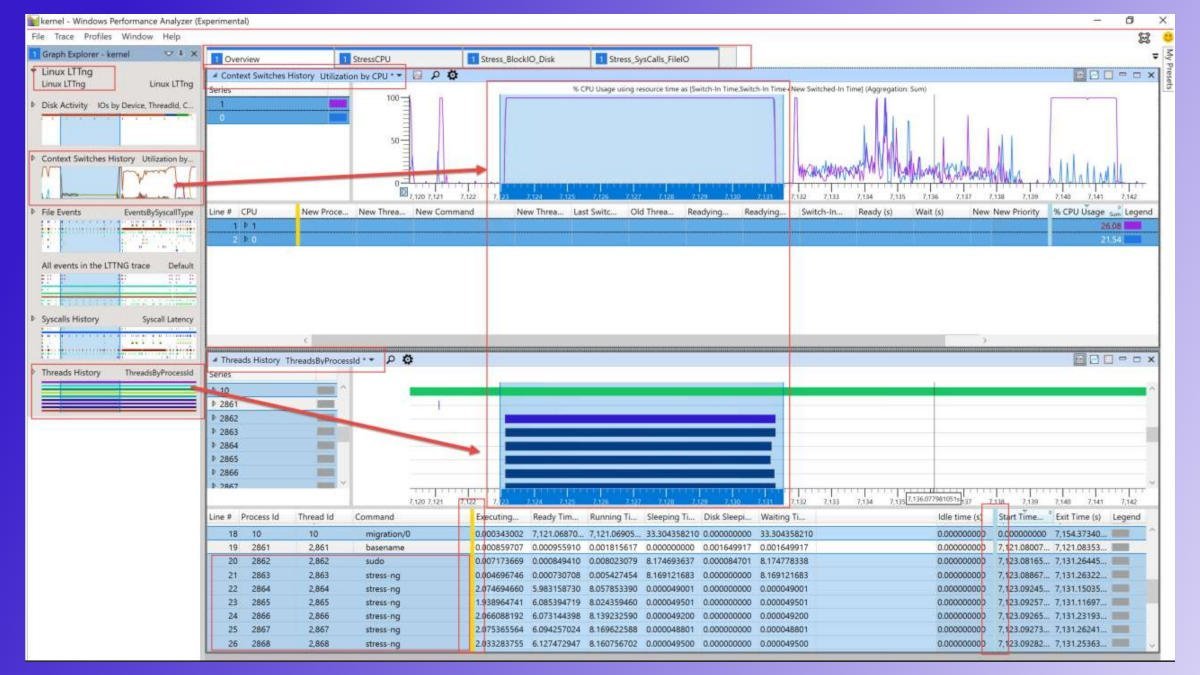The image size is (1200, 675).
Task: Expand series 2861 in Threads History
Action: point(213,404)
